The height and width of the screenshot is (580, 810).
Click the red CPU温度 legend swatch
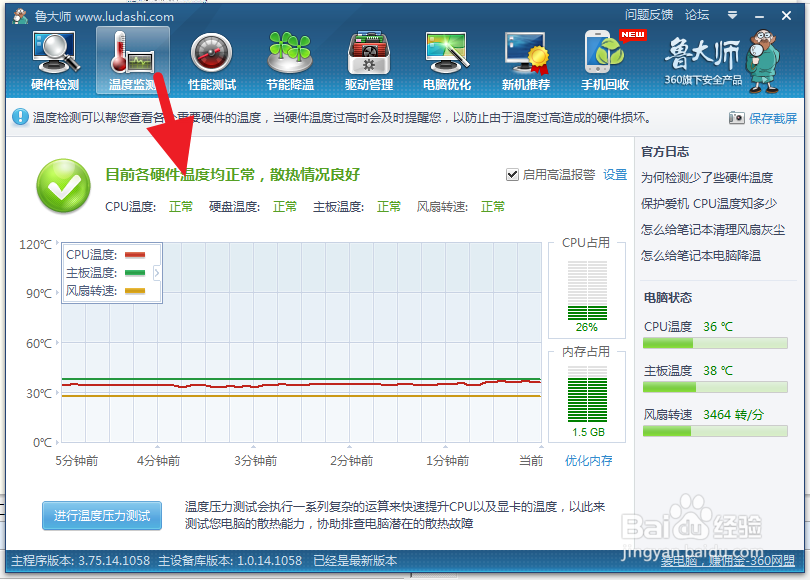pyautogui.click(x=135, y=255)
